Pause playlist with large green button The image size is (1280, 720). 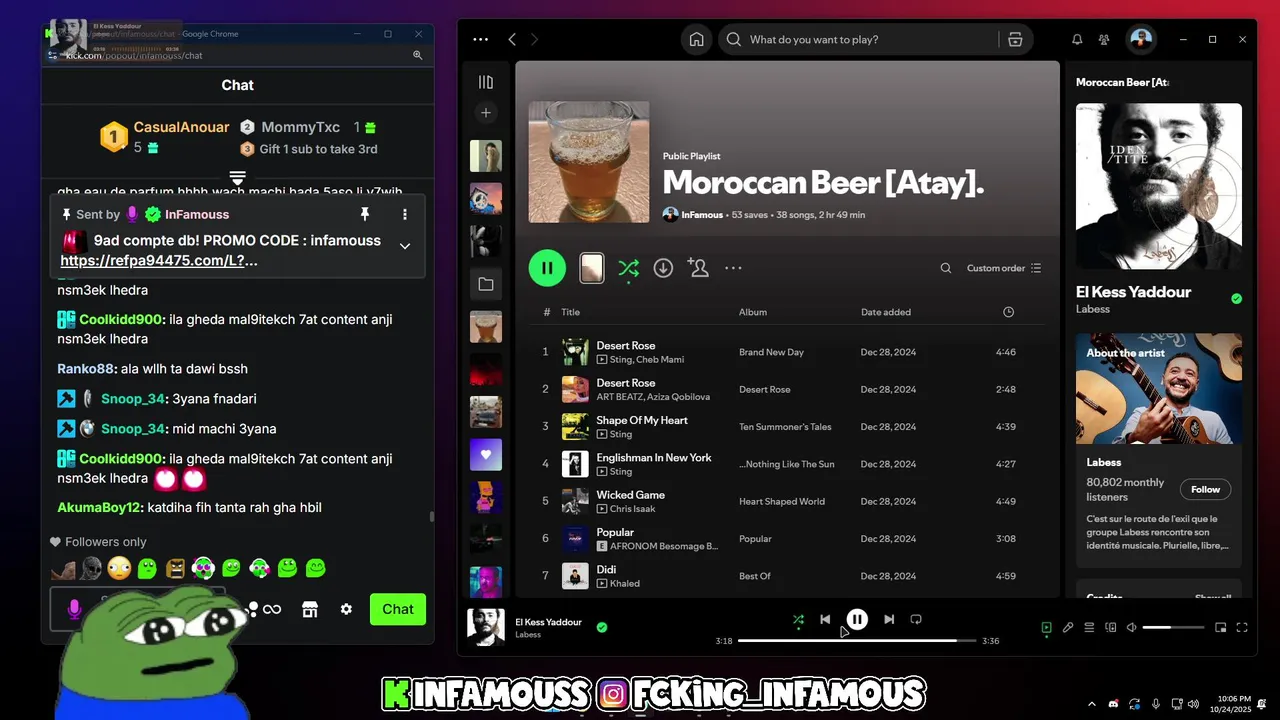pyautogui.click(x=547, y=268)
